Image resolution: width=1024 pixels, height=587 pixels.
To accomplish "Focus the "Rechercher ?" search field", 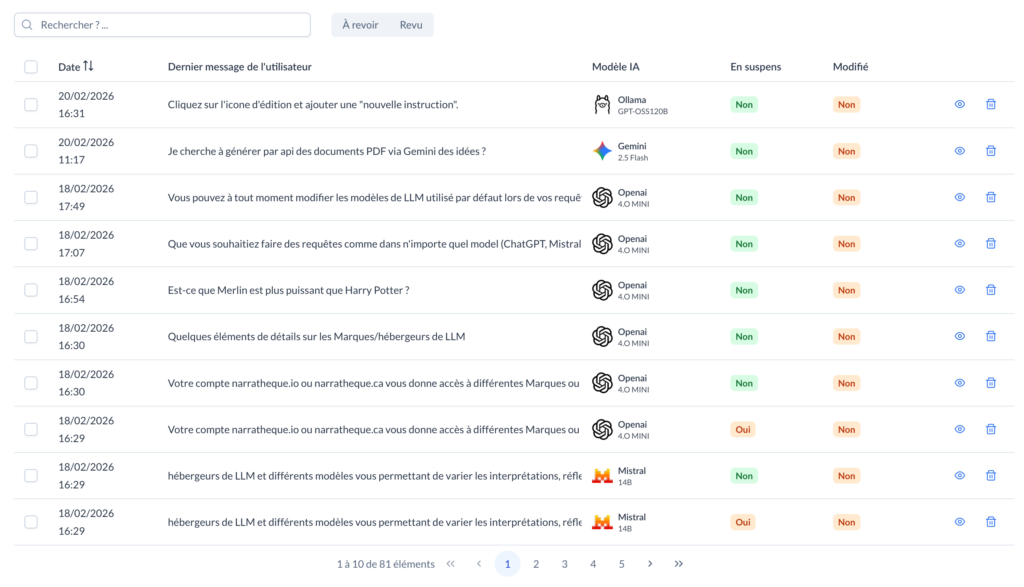I will pyautogui.click(x=170, y=25).
